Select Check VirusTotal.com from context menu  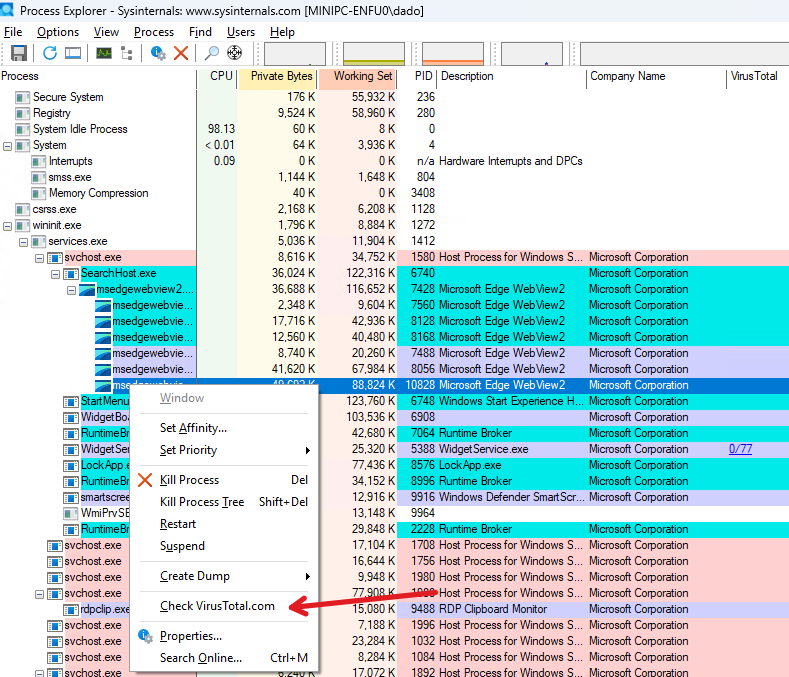pos(217,606)
